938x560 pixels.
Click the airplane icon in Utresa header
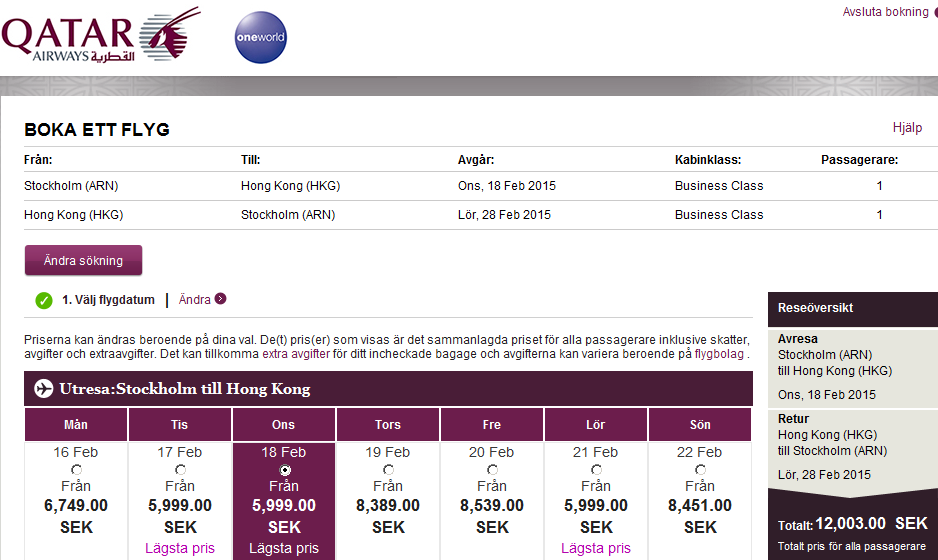click(x=43, y=389)
